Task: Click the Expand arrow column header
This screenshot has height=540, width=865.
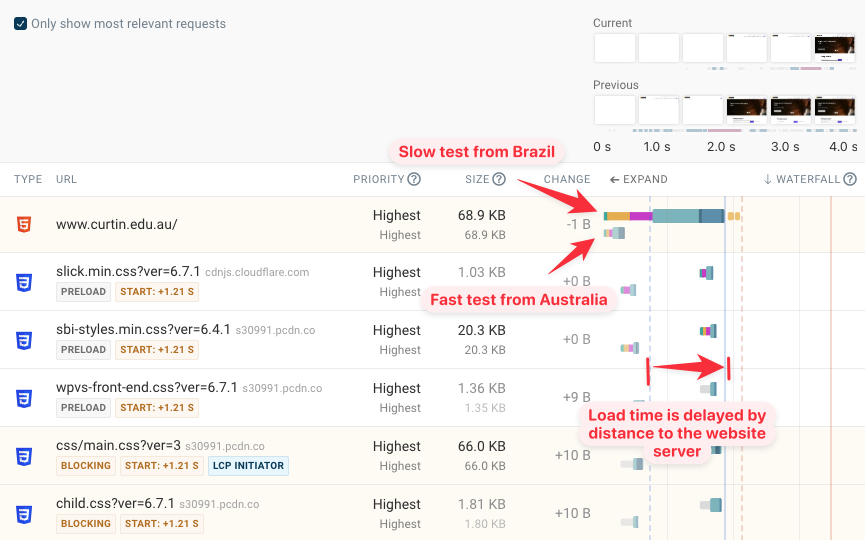Action: (639, 179)
